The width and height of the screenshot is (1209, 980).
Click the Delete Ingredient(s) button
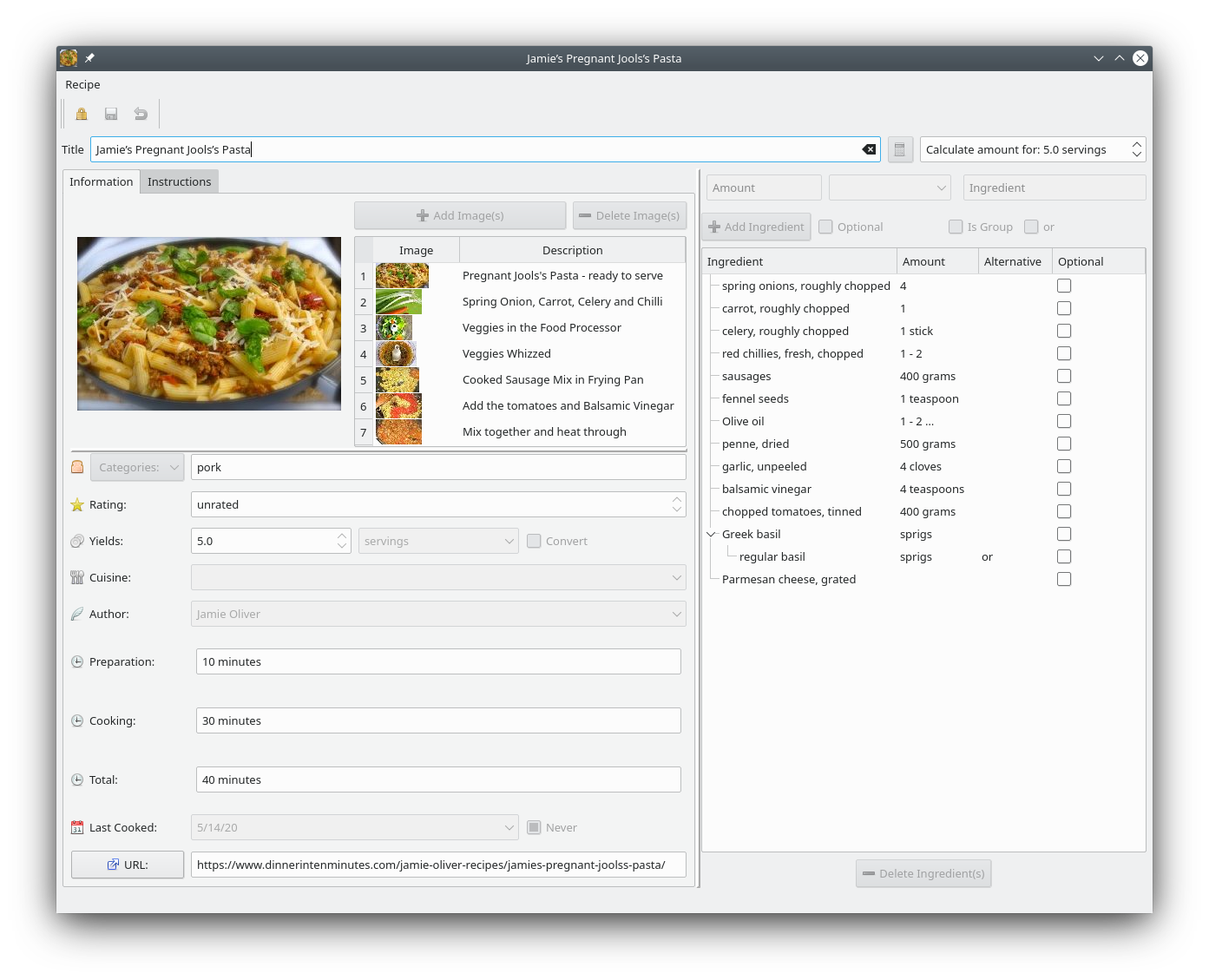923,873
